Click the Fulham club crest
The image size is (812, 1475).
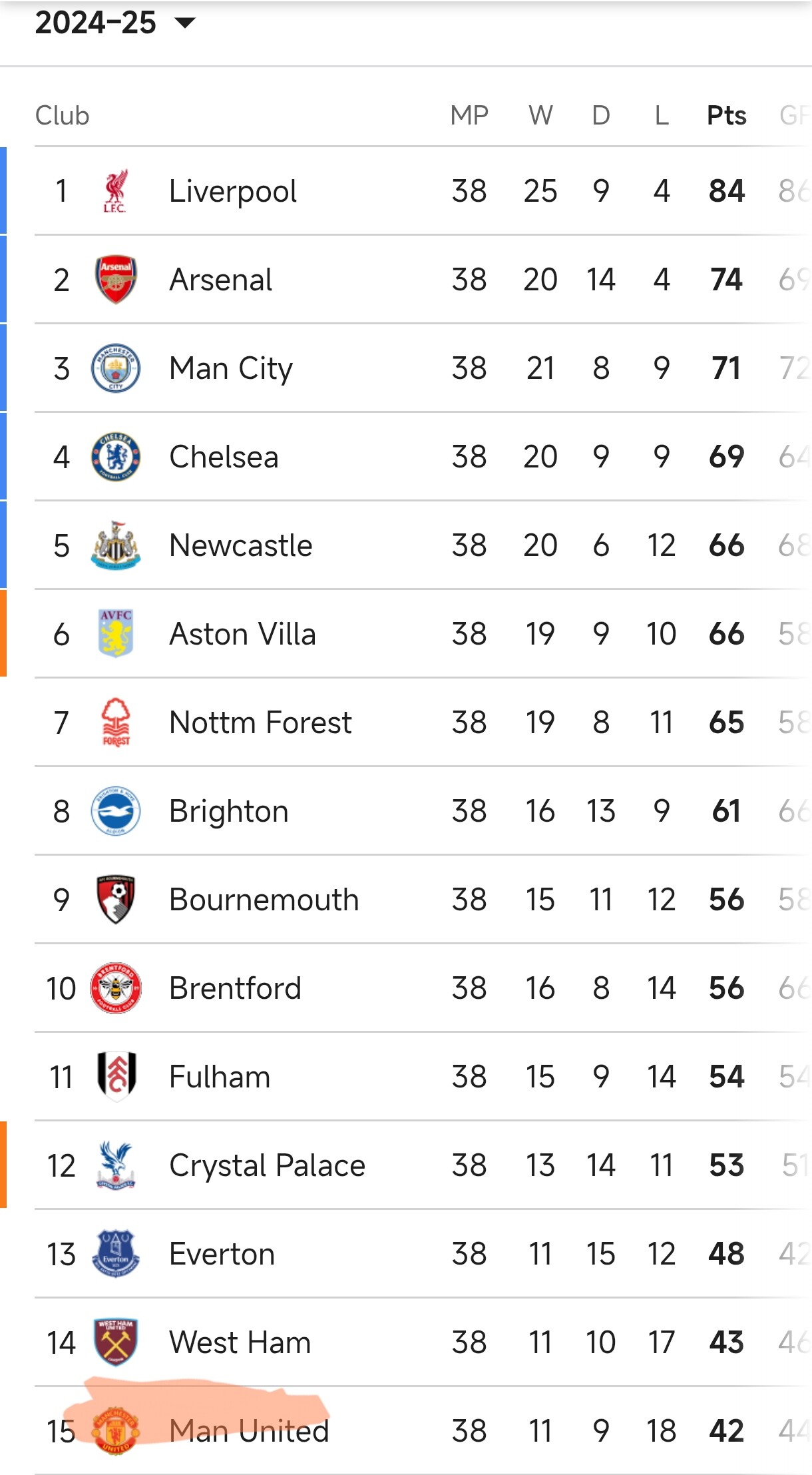[x=116, y=1076]
